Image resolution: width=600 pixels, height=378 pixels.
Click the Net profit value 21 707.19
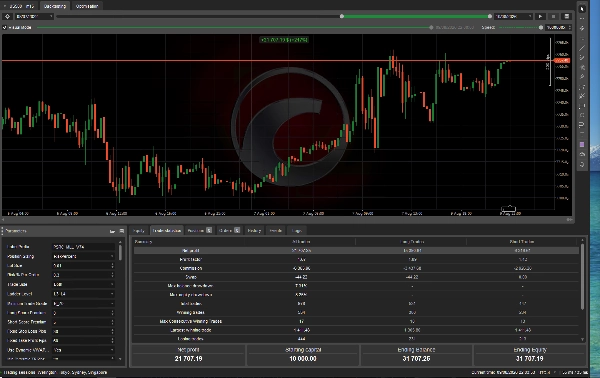pos(188,359)
